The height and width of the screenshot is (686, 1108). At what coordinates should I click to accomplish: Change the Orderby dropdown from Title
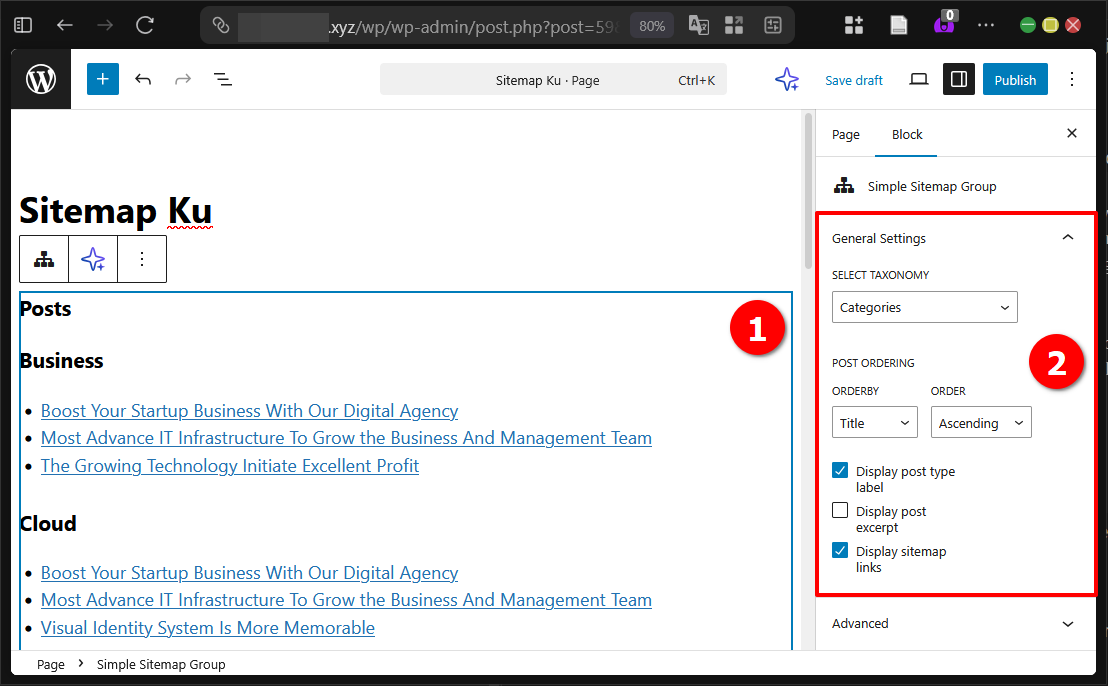(x=874, y=422)
